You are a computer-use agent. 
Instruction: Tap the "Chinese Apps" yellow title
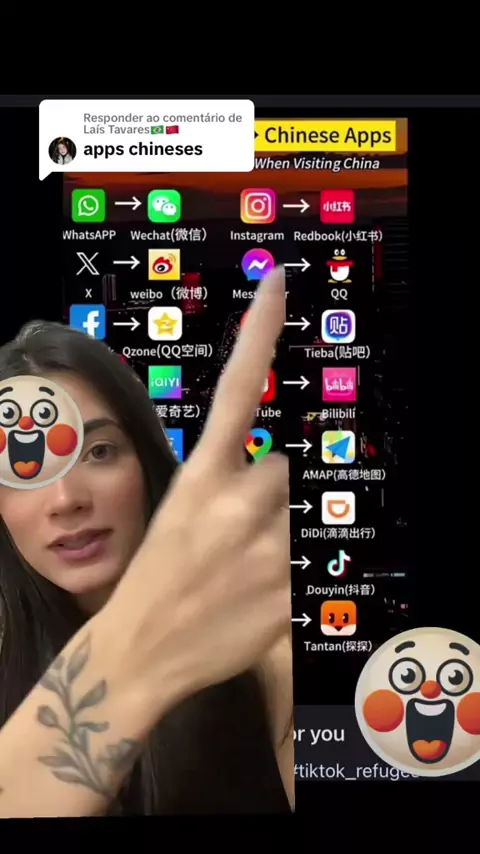tap(328, 136)
